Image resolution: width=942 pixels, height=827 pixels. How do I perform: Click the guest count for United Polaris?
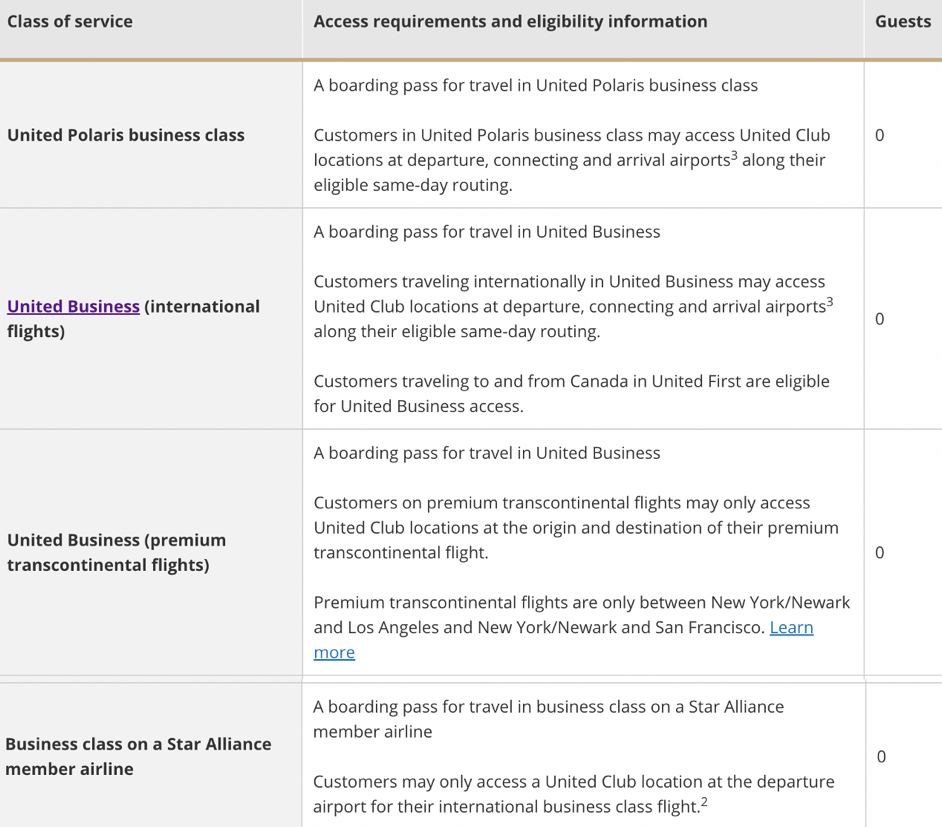point(879,135)
